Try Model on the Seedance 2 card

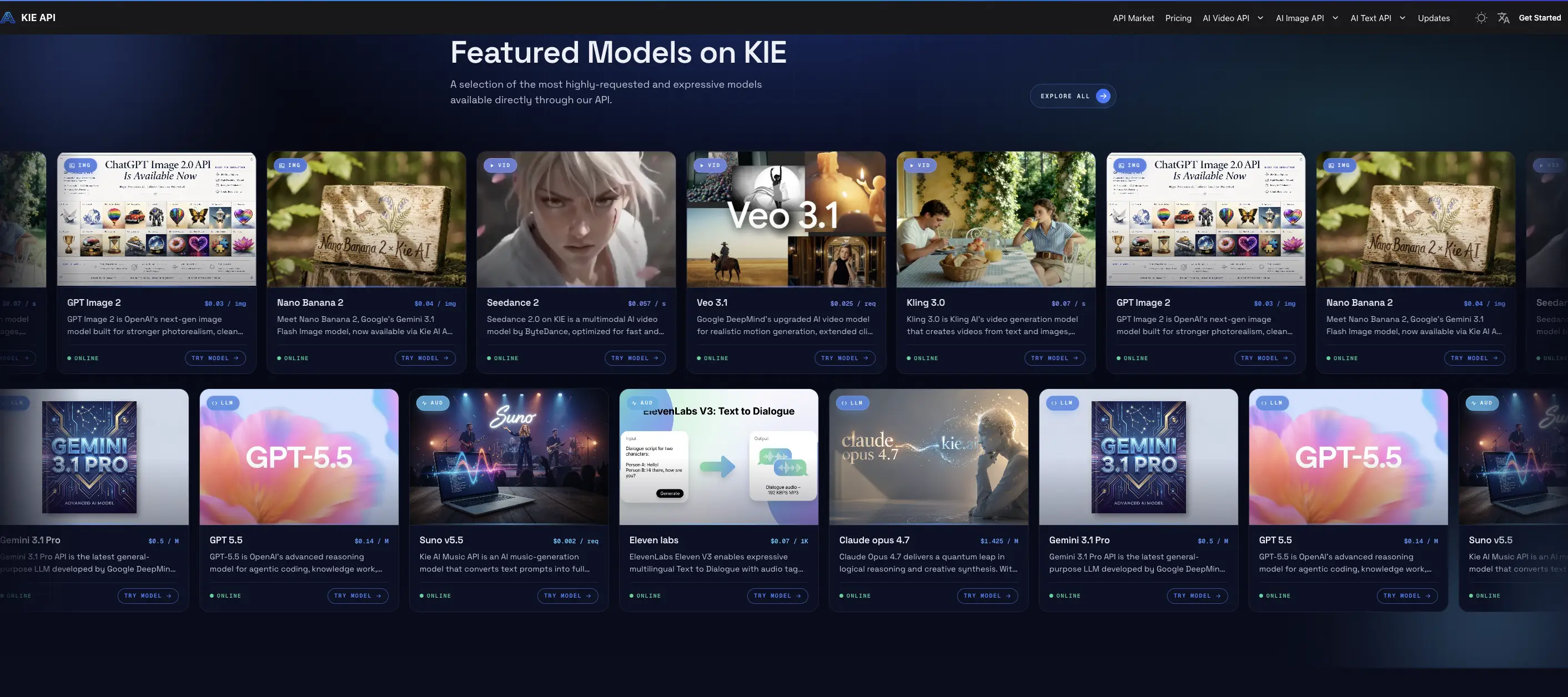pyautogui.click(x=635, y=358)
